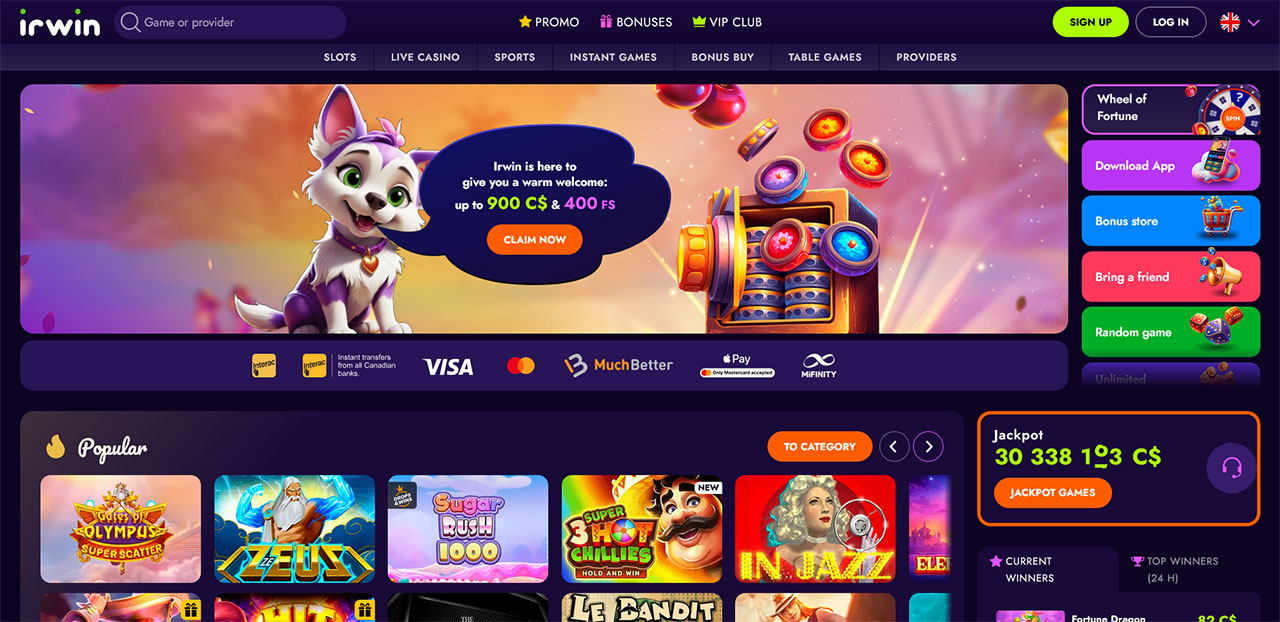Viewport: 1280px width, 622px height.
Task: Click the Jackpot Games button
Action: coord(1053,492)
